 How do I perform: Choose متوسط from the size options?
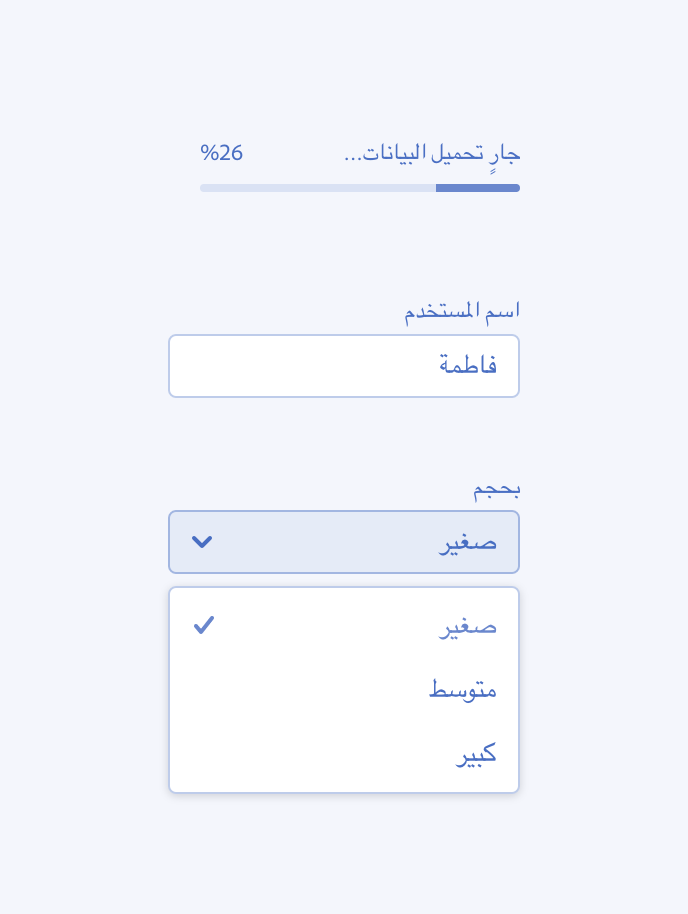(463, 690)
